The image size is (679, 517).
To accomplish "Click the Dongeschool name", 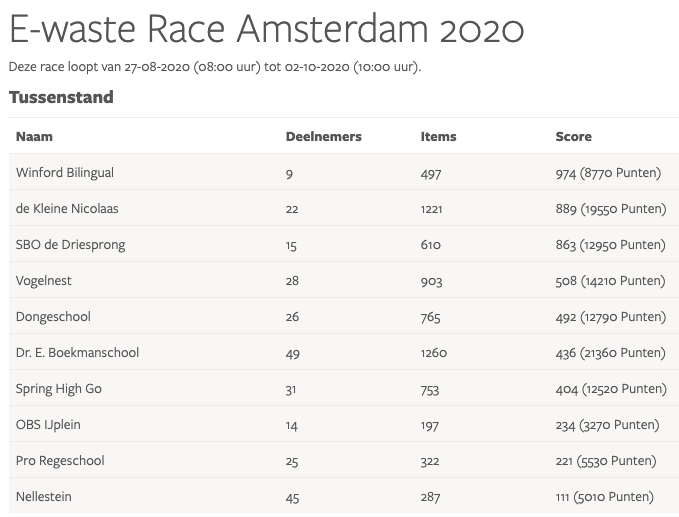I will [x=53, y=317].
